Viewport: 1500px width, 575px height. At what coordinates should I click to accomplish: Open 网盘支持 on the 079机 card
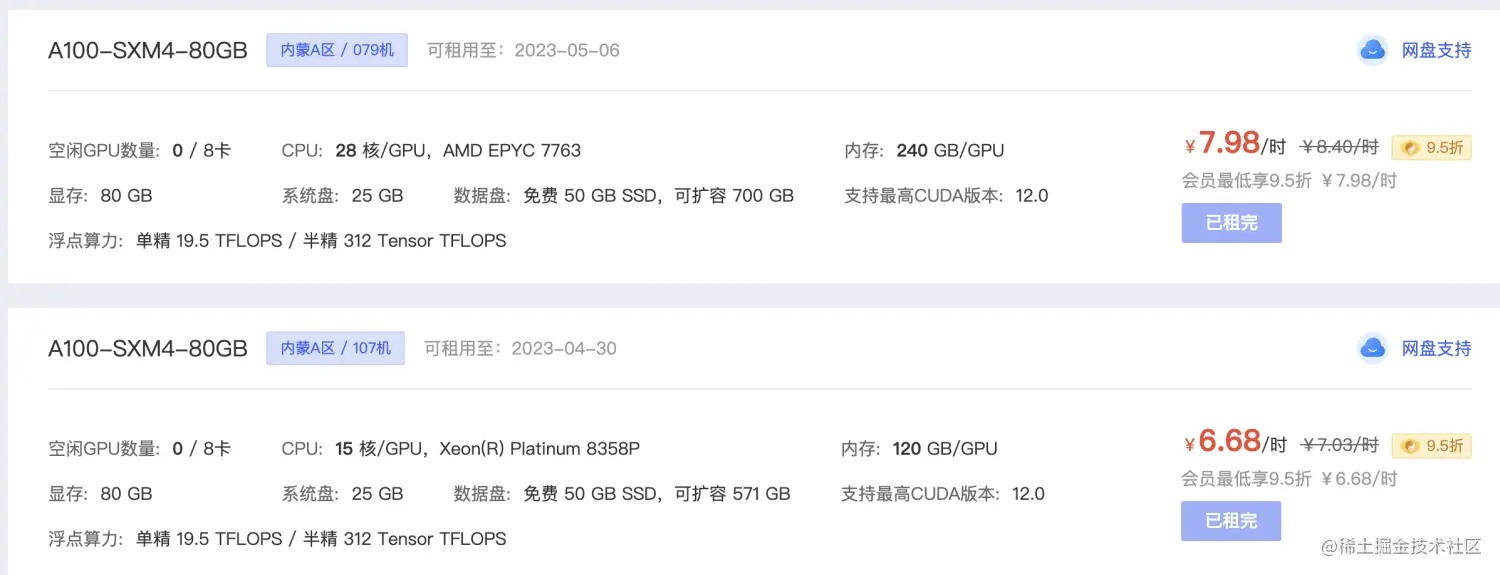pos(1436,50)
